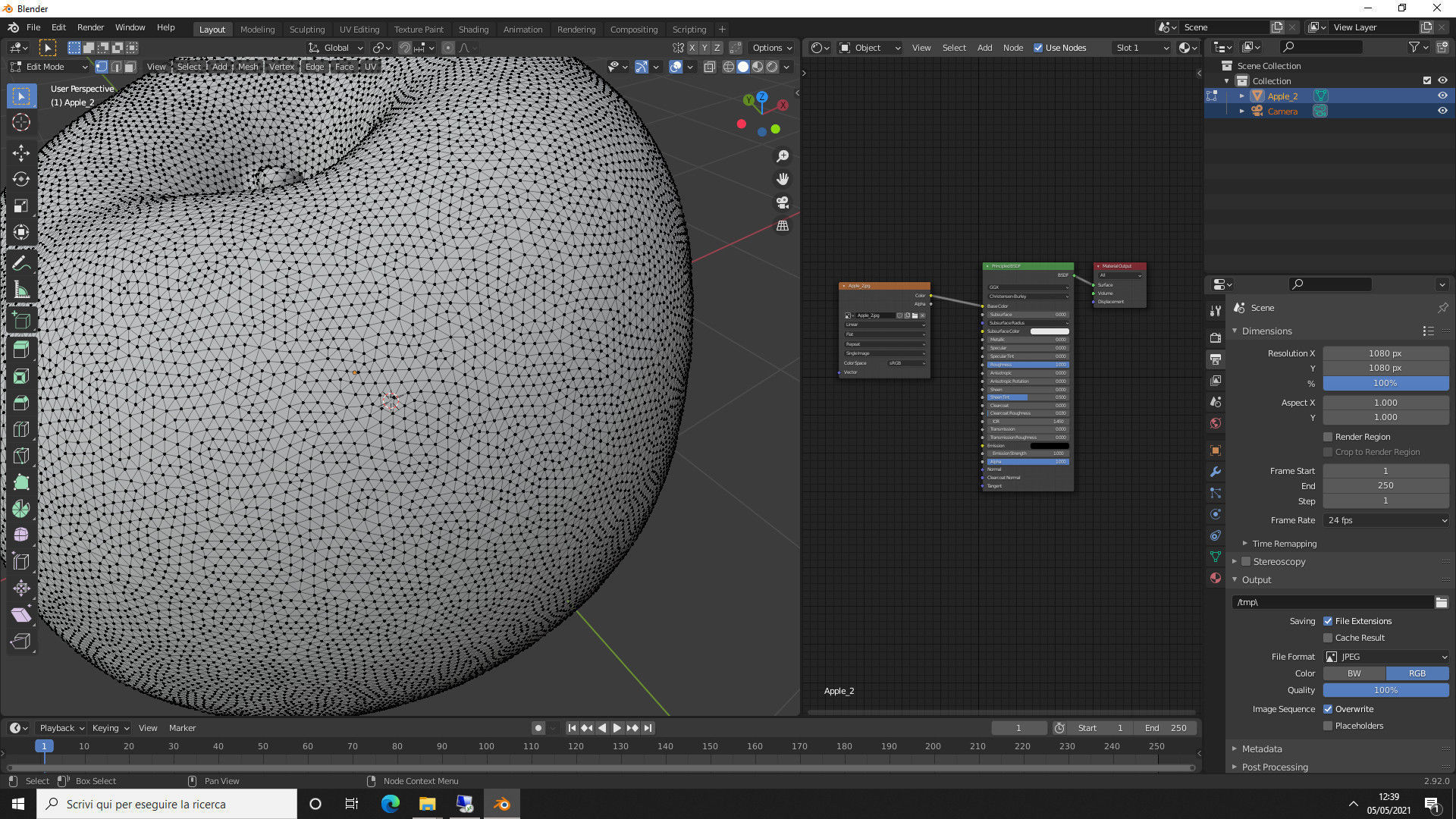Screen dimensions: 1456x819
Task: Open the Render menu
Action: (90, 27)
